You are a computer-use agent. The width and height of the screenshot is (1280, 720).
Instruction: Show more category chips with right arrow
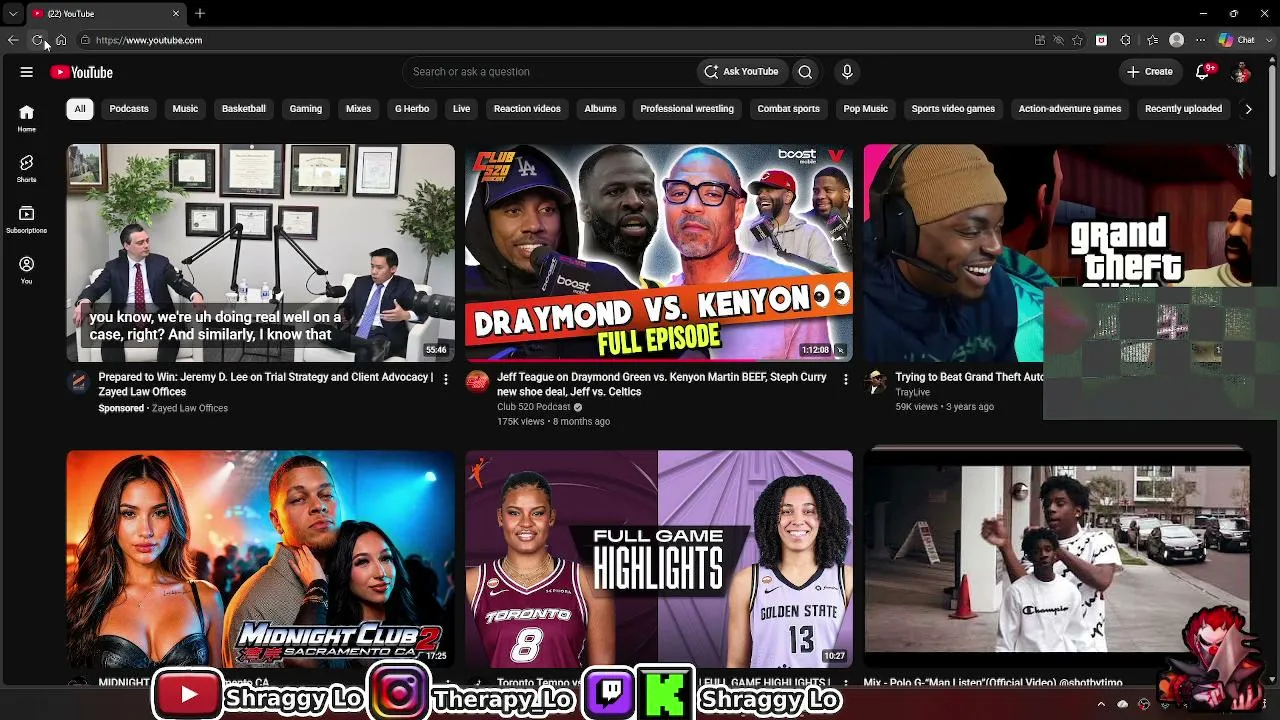tap(1248, 109)
